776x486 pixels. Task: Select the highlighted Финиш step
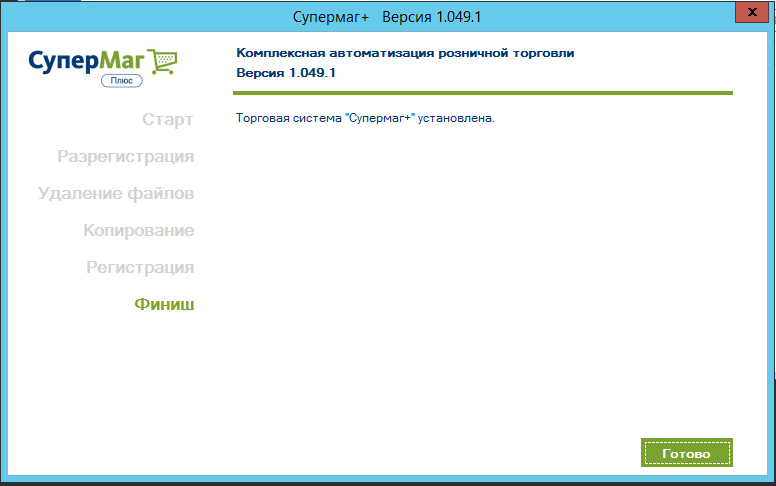164,304
